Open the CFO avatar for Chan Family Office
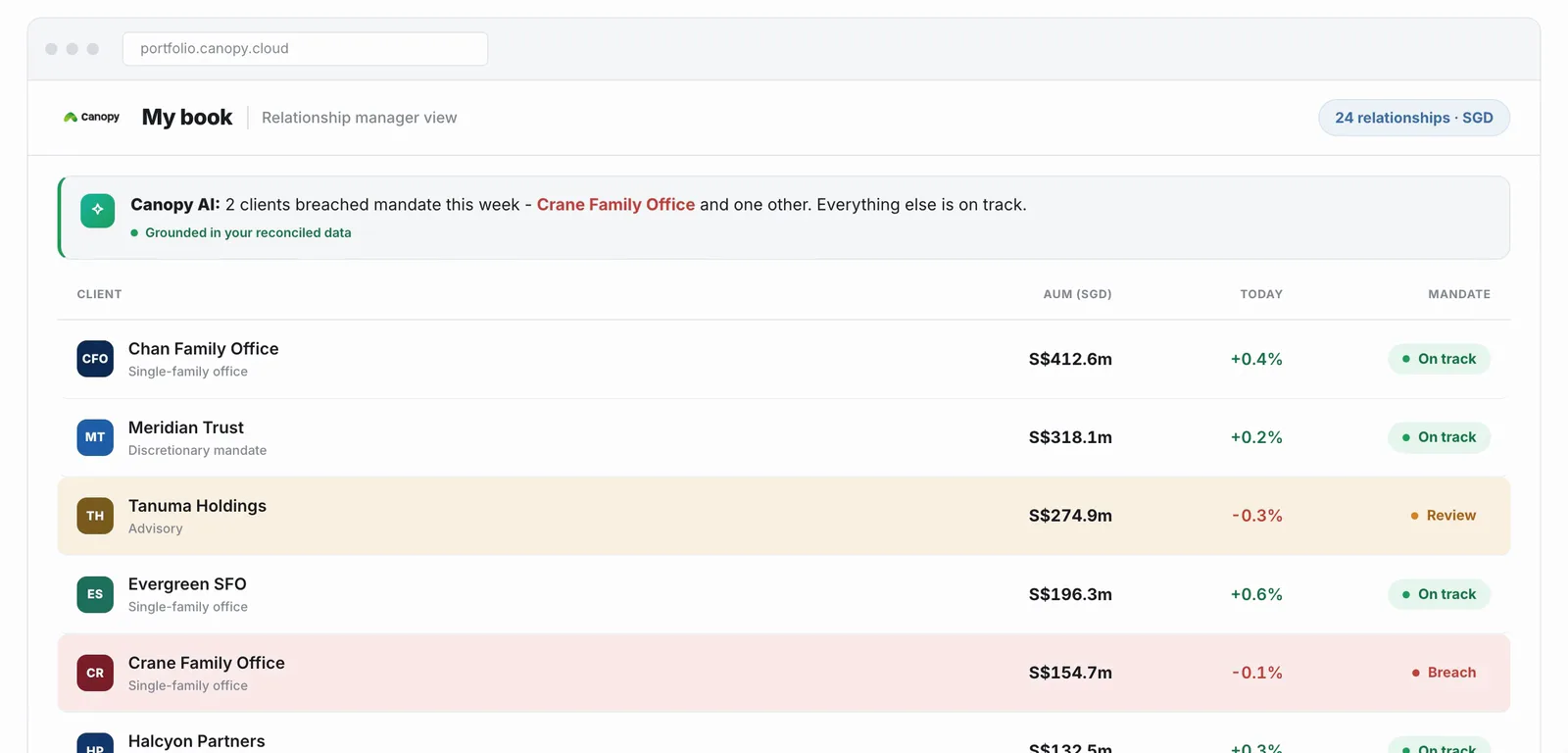 95,359
